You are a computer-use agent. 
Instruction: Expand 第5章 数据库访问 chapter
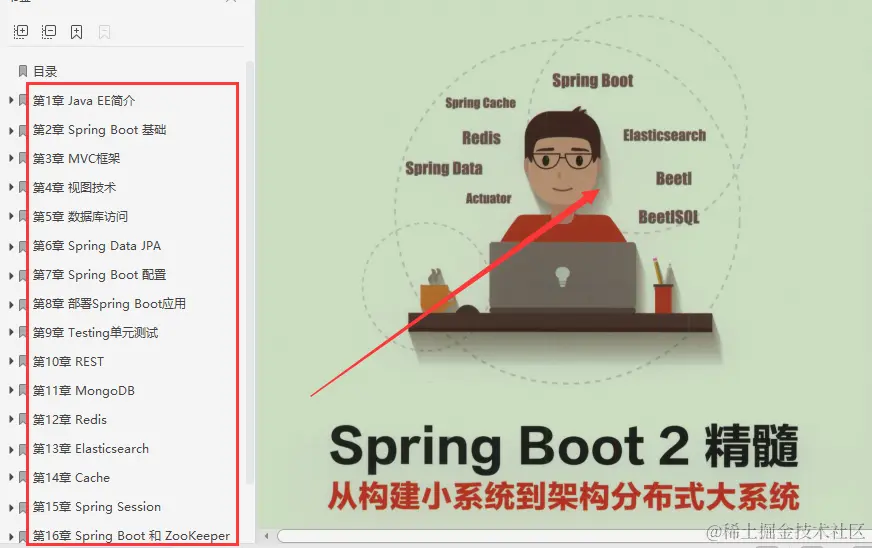click(11, 216)
